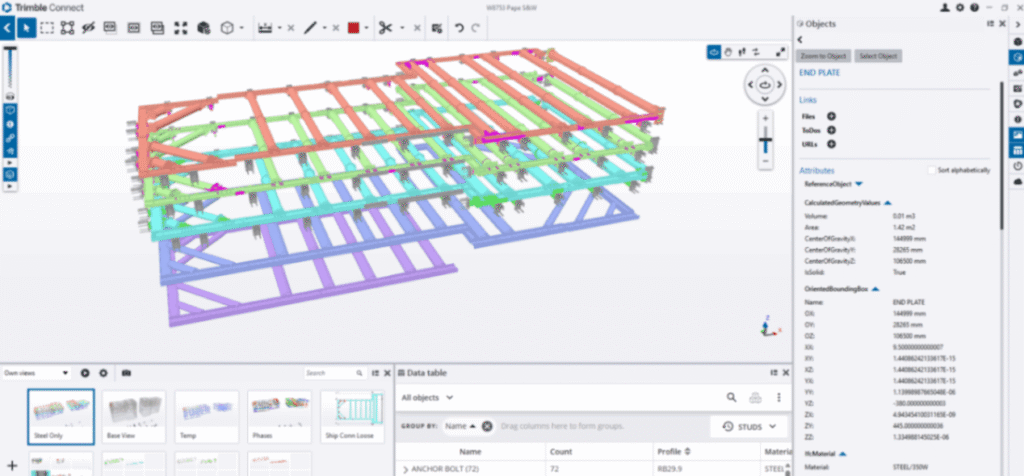Screen dimensions: 1024x476
Task: Open the Base View thumbnail
Action: pos(134,415)
